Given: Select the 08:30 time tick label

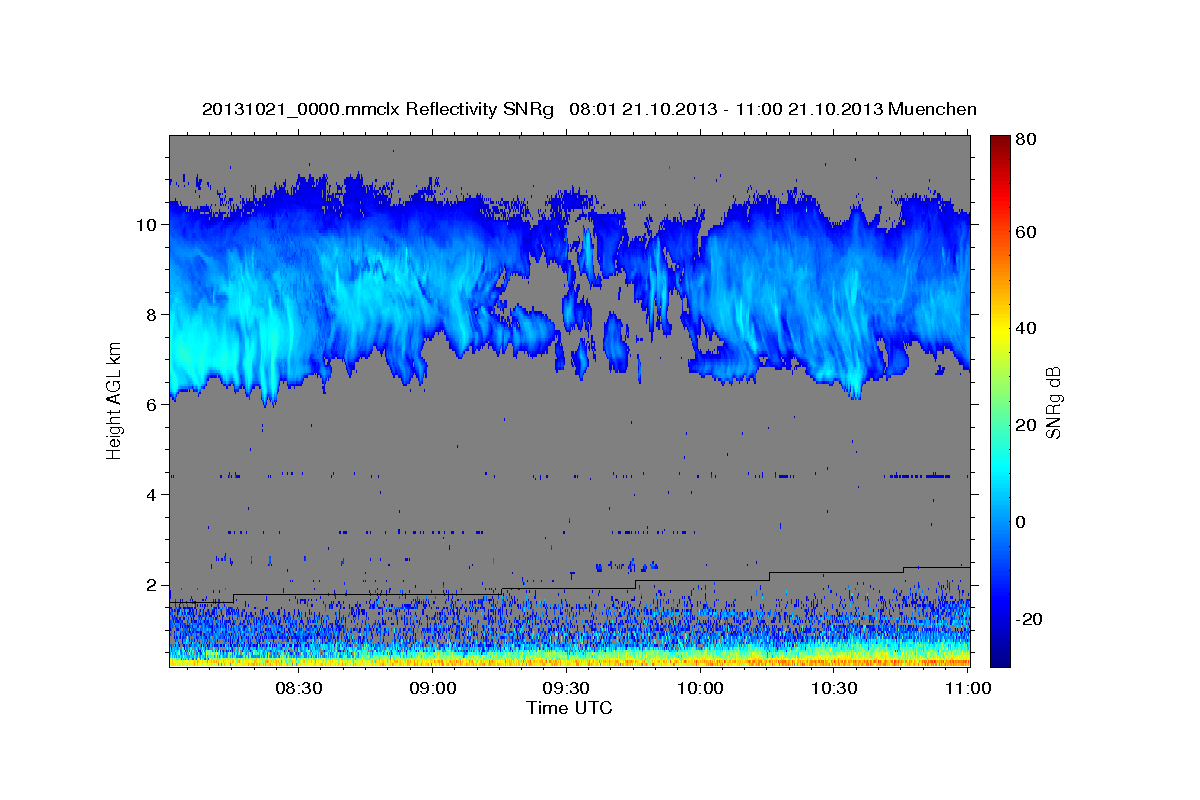Looking at the screenshot, I should [x=299, y=689].
